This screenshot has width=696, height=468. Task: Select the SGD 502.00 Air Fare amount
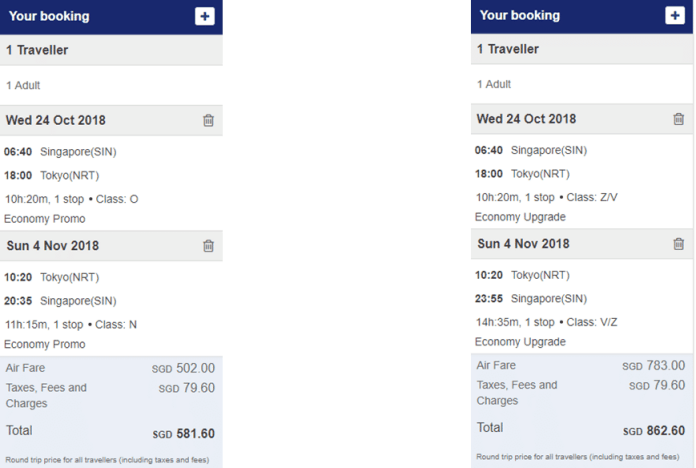click(x=183, y=368)
